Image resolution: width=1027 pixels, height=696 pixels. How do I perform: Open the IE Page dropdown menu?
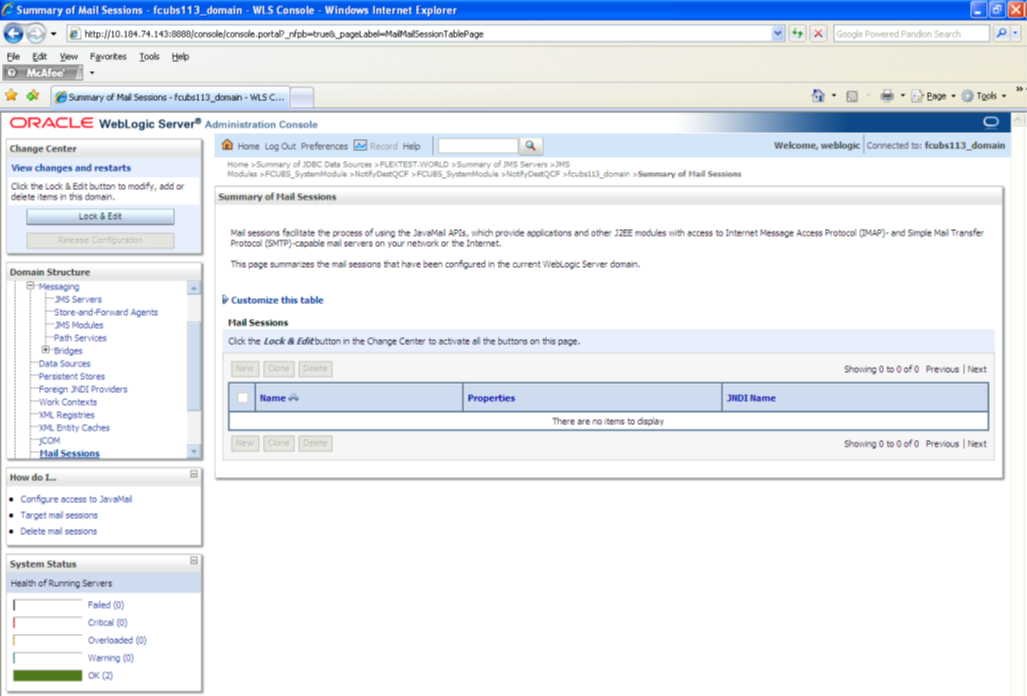tap(934, 96)
